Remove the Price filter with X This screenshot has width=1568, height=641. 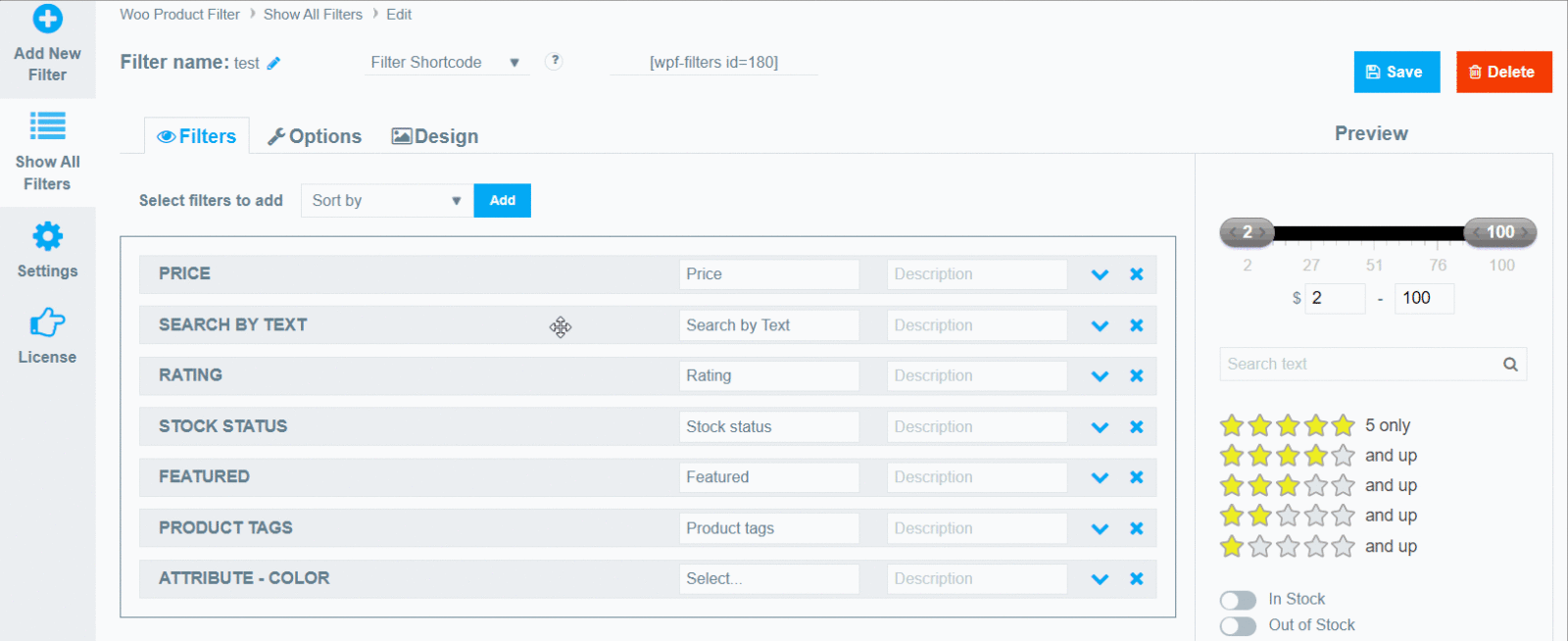coord(1137,274)
